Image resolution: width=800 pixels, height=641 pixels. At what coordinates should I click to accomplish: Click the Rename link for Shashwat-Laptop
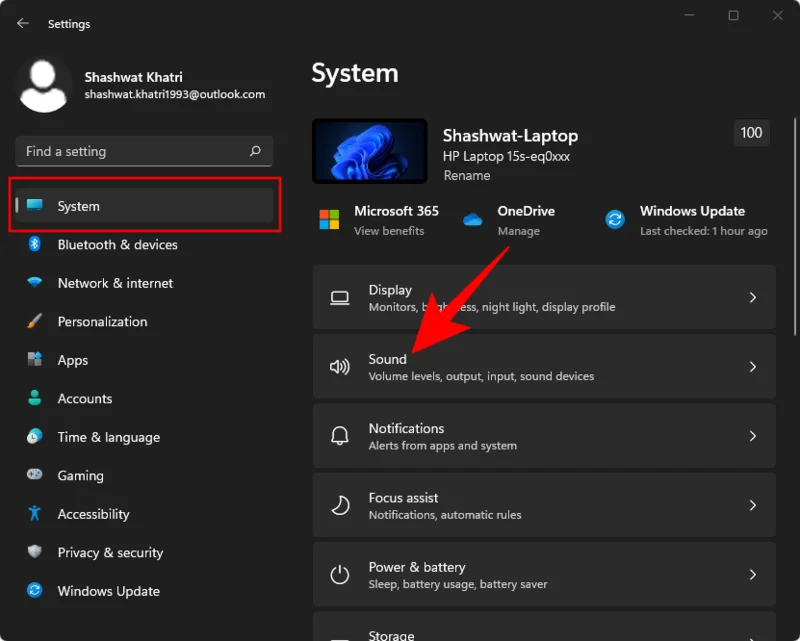[467, 175]
